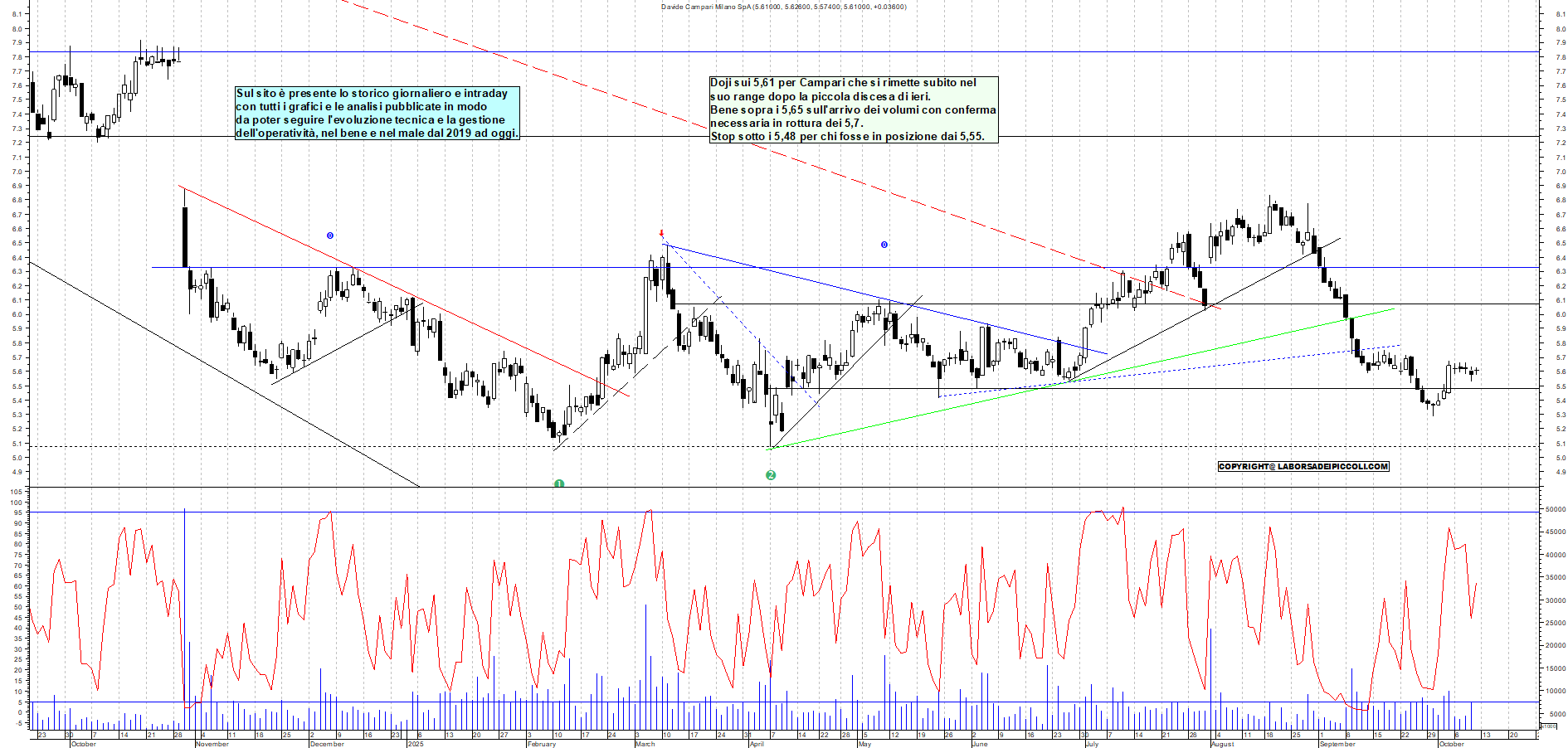Image resolution: width=1568 pixels, height=748 pixels.
Task: Click the July label on time axis
Action: tap(1092, 744)
